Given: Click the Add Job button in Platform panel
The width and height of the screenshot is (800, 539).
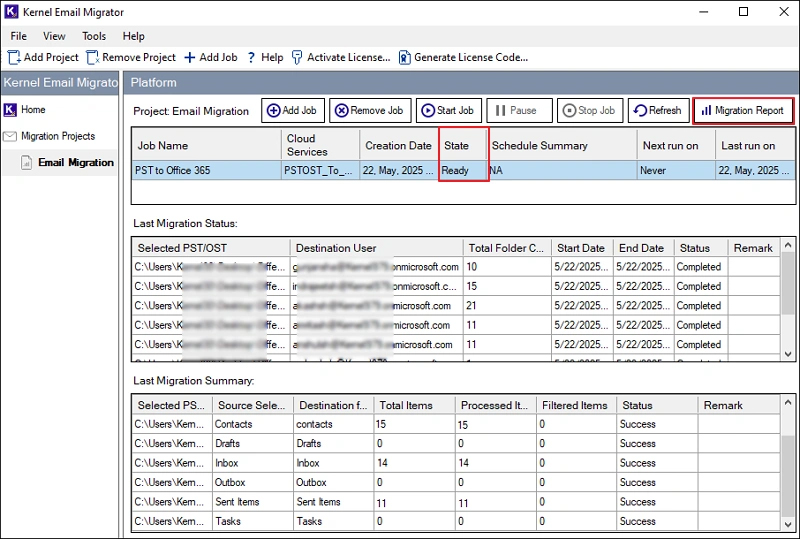Looking at the screenshot, I should click(x=293, y=110).
